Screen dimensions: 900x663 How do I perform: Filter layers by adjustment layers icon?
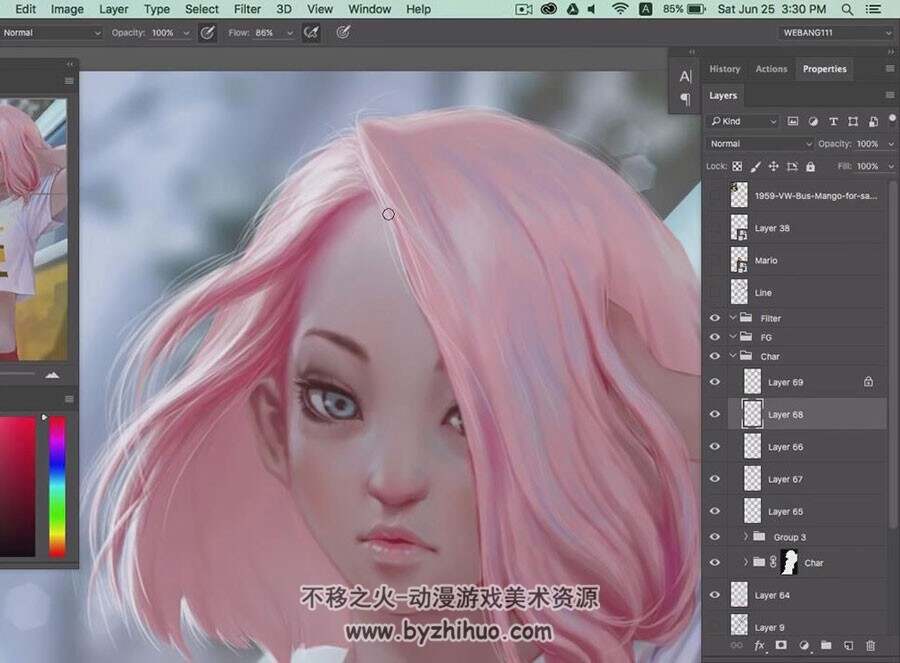coord(813,121)
